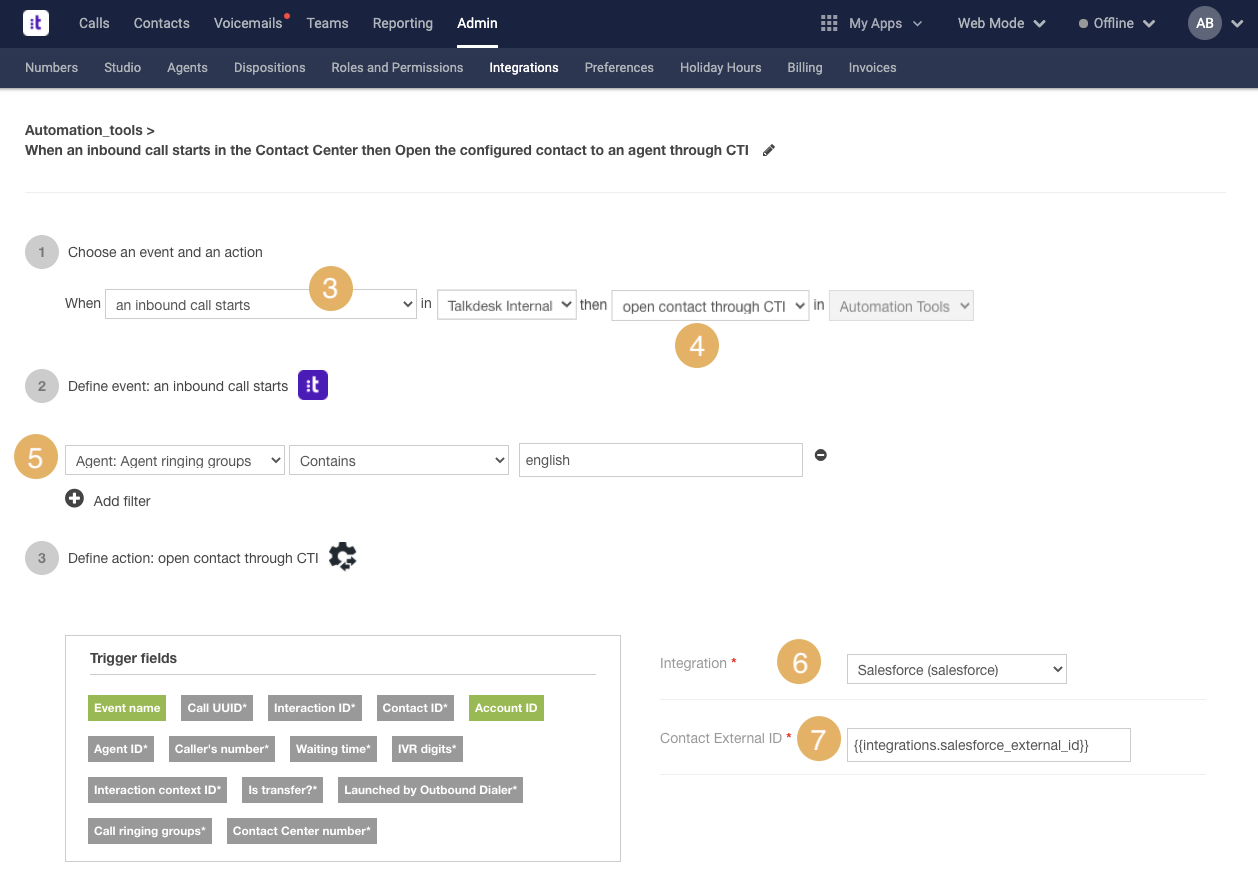The height and width of the screenshot is (878, 1258).
Task: Remove the filter with minus icon
Action: [x=821, y=455]
